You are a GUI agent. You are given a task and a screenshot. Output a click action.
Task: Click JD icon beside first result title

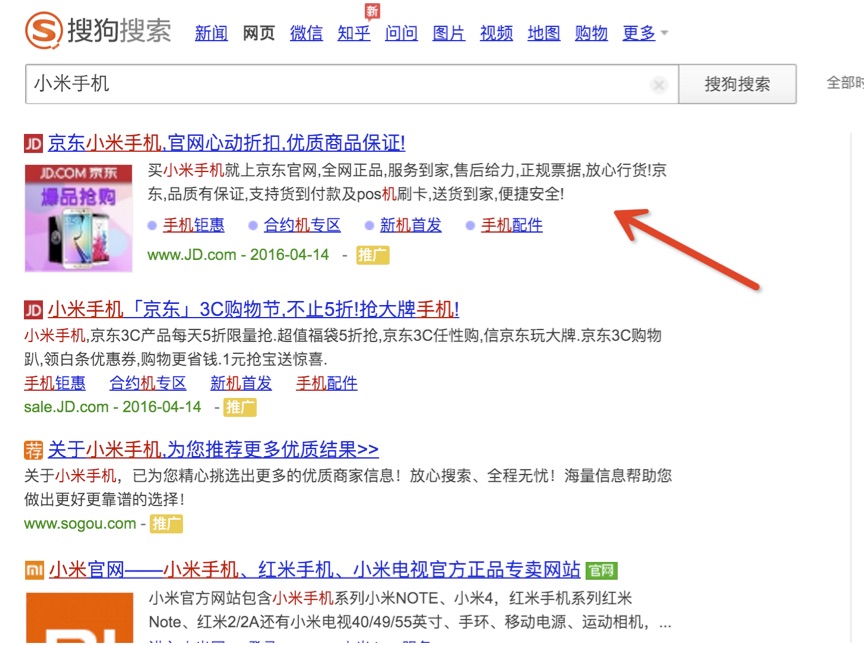coord(33,143)
